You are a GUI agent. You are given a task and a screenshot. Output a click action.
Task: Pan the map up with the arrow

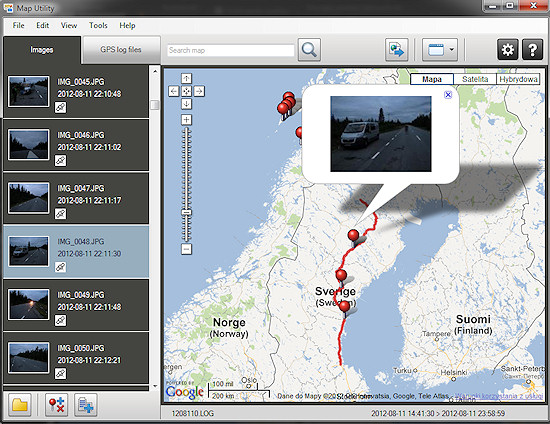point(186,78)
